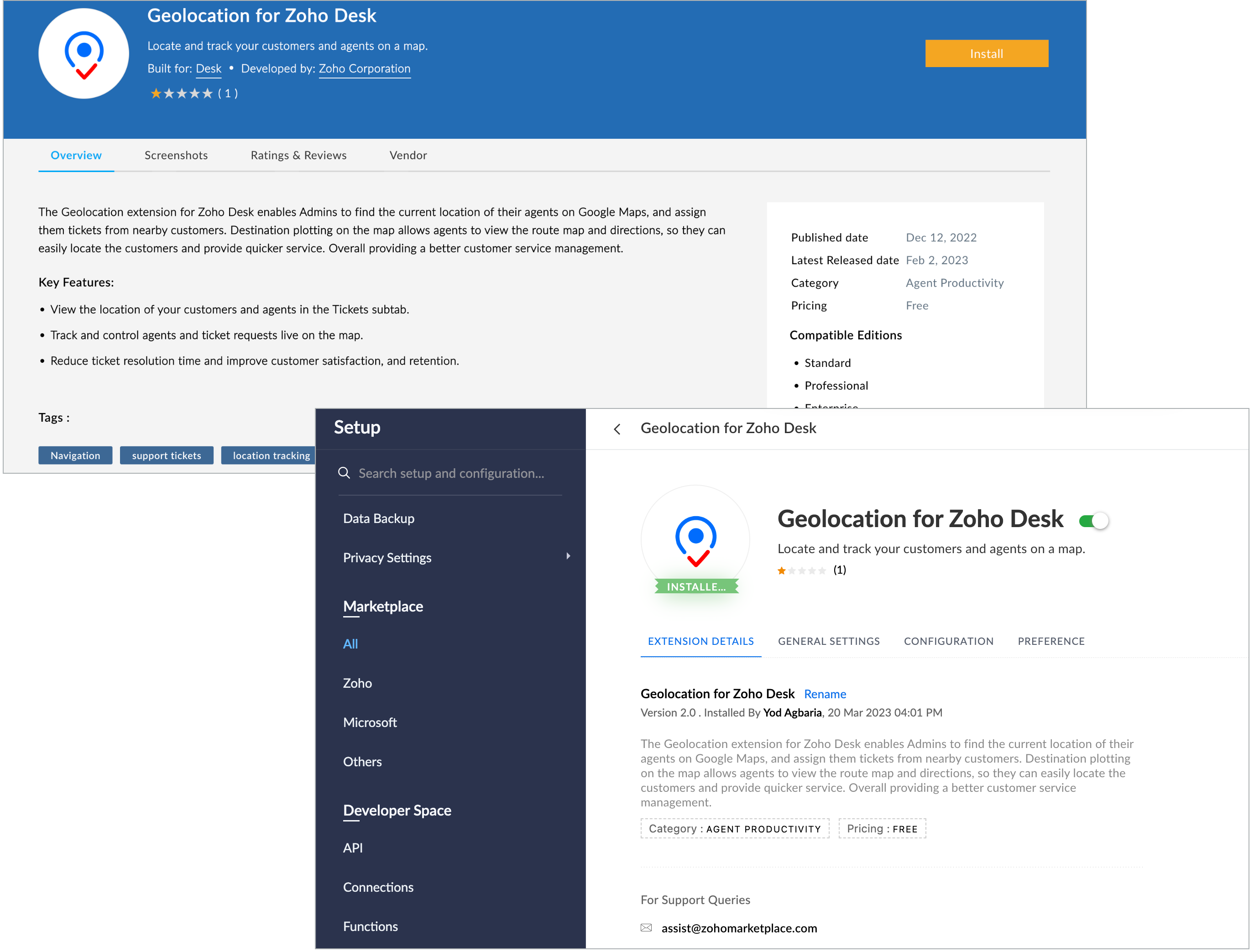Click the assist@zohomarketplace.com email link
The width and height of the screenshot is (1254, 952).
[739, 928]
